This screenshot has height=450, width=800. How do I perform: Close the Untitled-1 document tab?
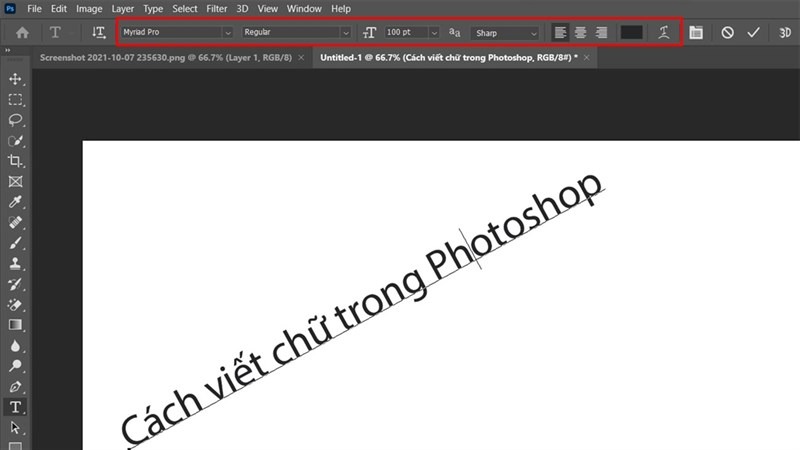(x=587, y=58)
